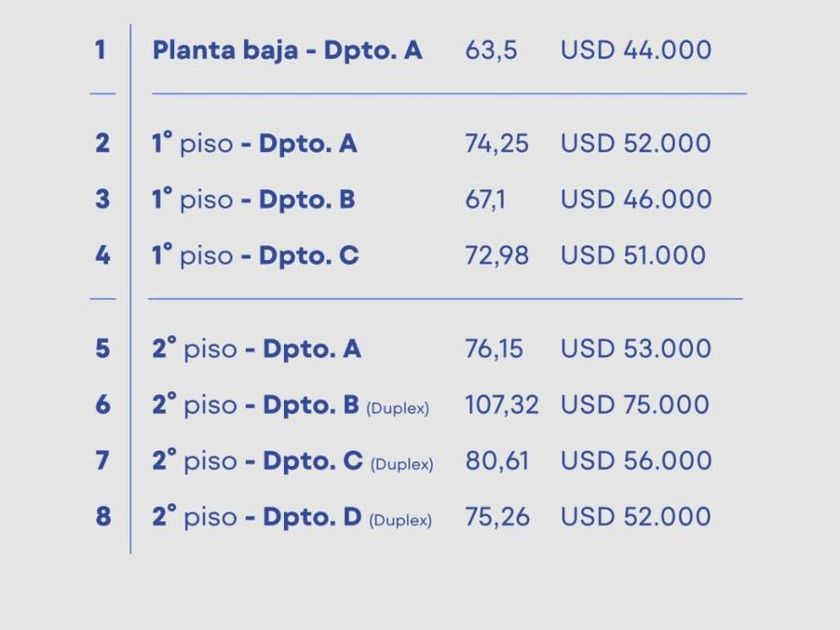Click the USD 46.000 price
Viewport: 840px width, 630px height.
[x=635, y=199]
